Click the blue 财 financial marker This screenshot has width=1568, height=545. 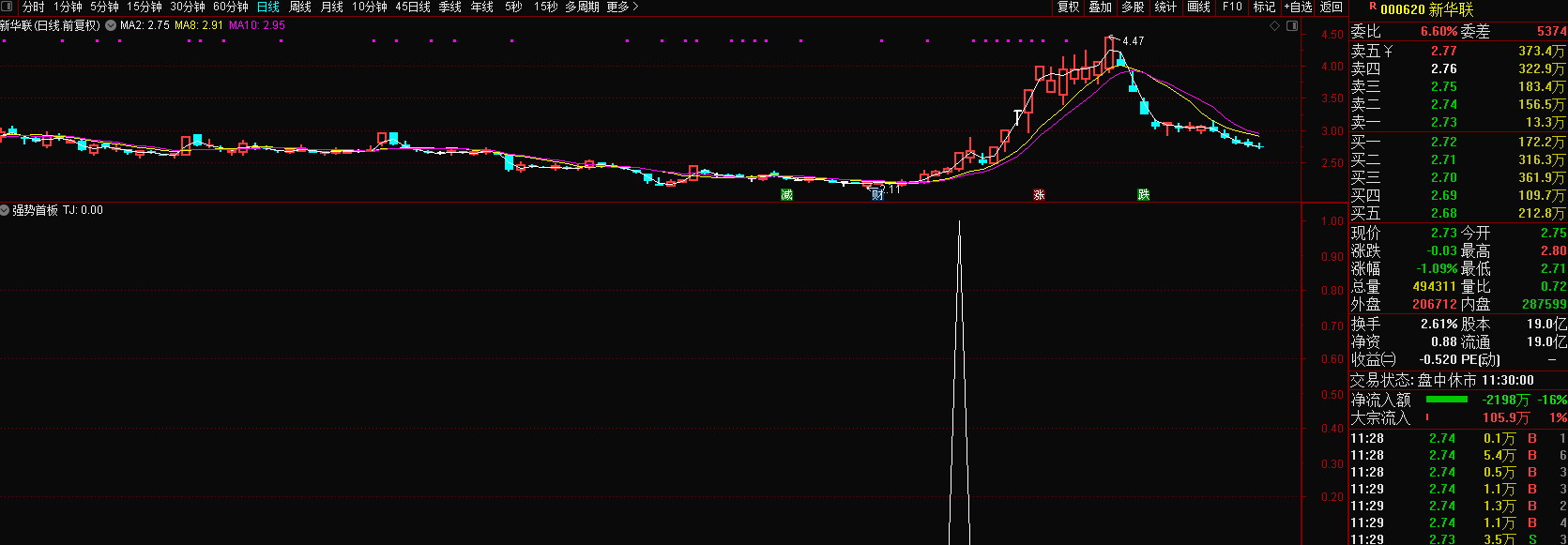pyautogui.click(x=877, y=195)
